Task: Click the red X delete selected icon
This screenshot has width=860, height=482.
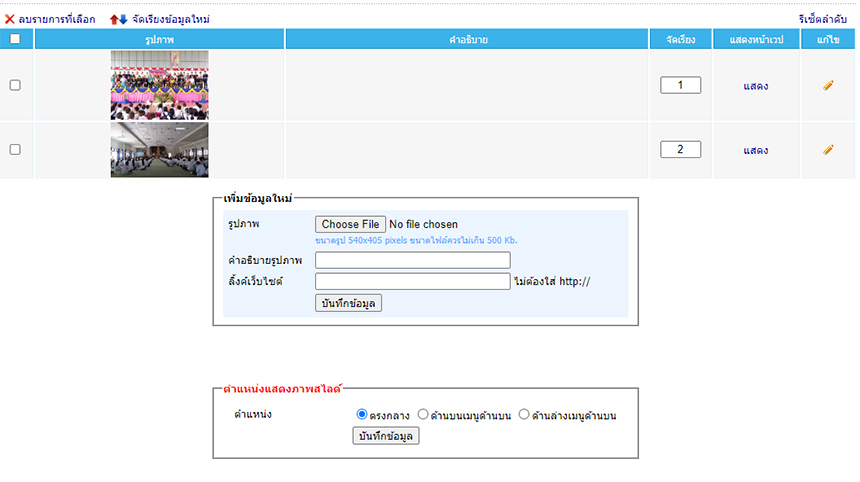Action: (x=9, y=19)
